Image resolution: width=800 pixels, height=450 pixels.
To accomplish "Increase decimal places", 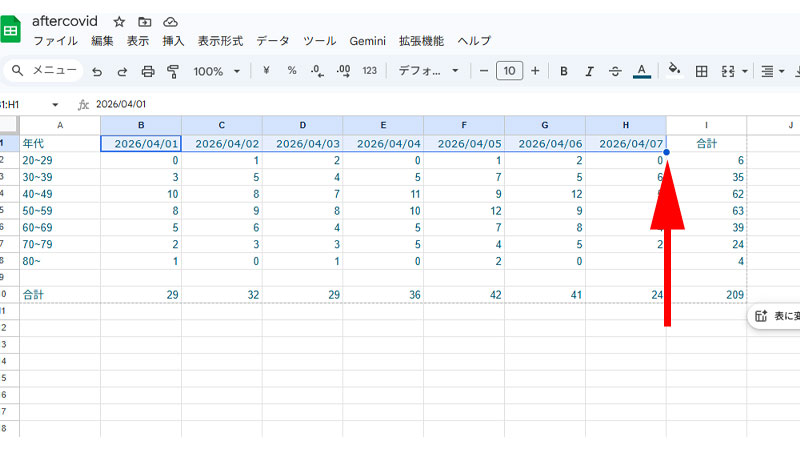I will [x=343, y=71].
